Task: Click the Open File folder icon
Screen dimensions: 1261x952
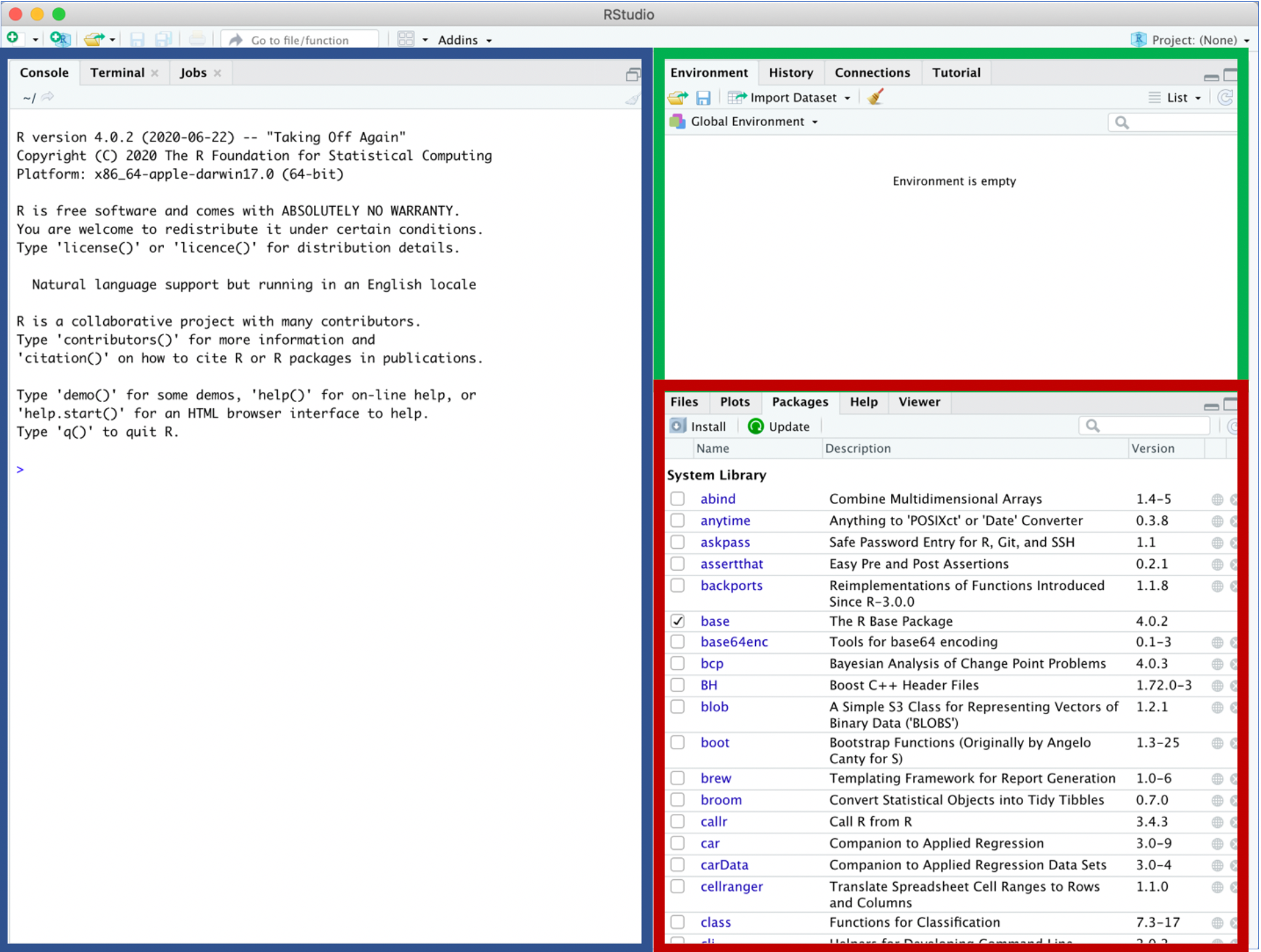Action: [x=94, y=39]
